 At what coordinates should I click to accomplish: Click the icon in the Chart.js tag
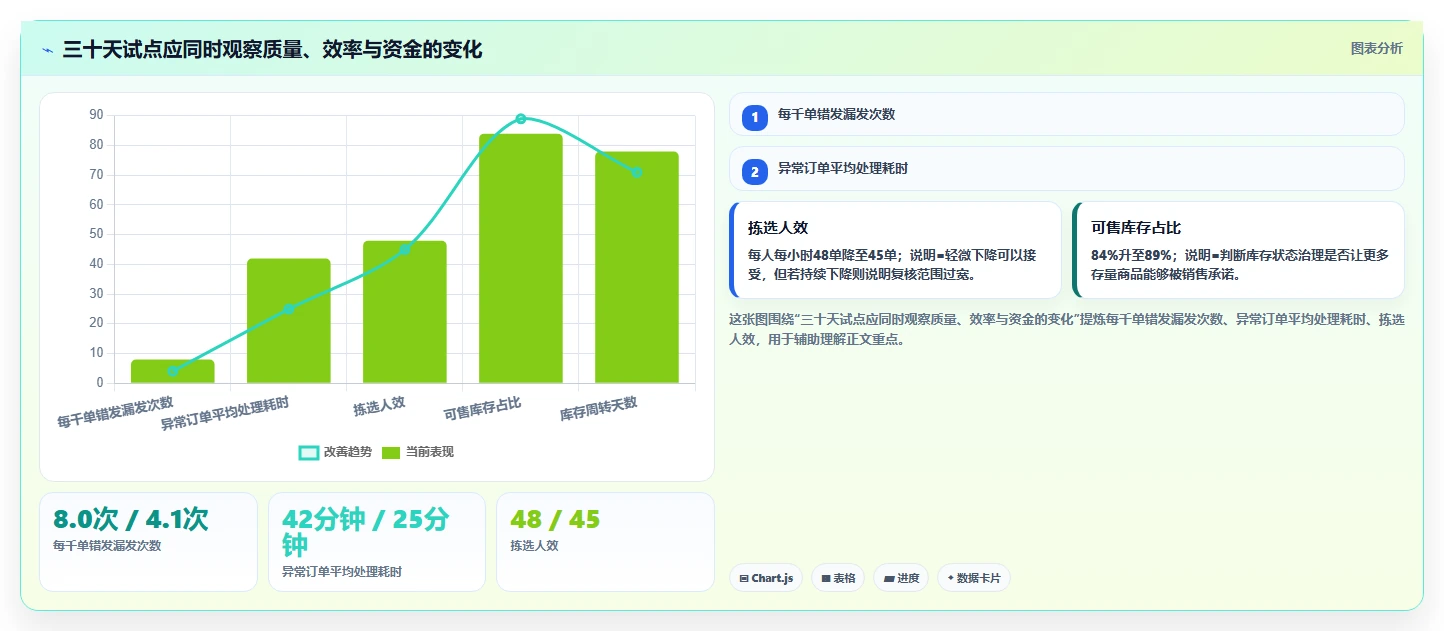click(x=744, y=578)
